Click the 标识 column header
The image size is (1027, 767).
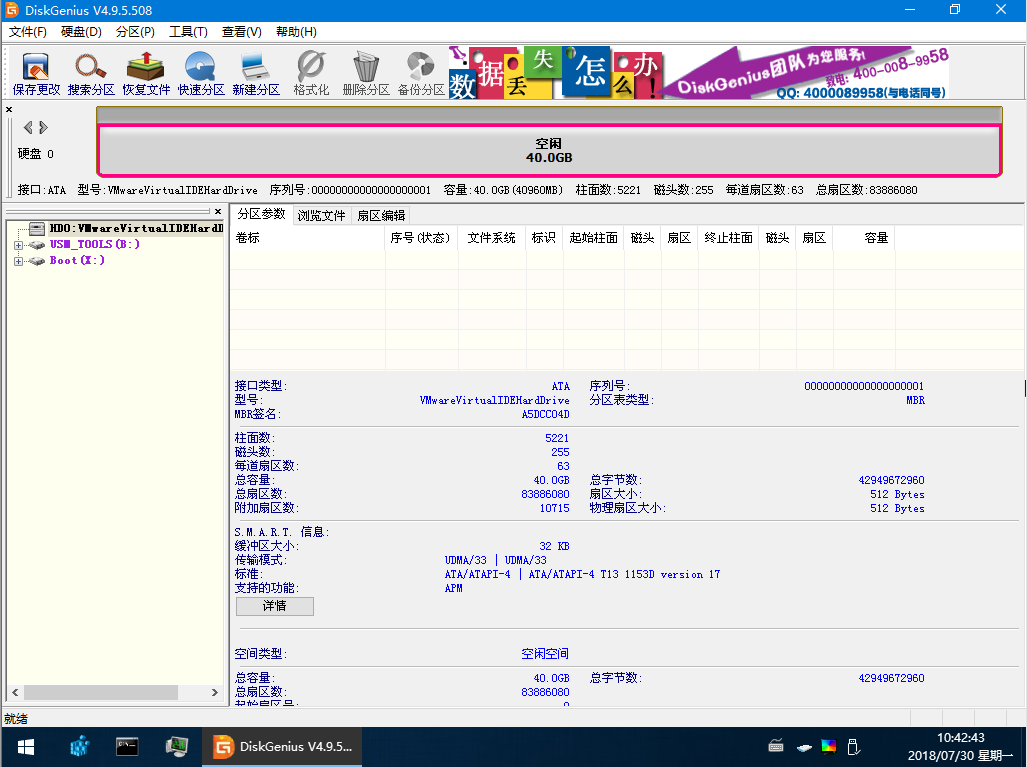coord(544,238)
